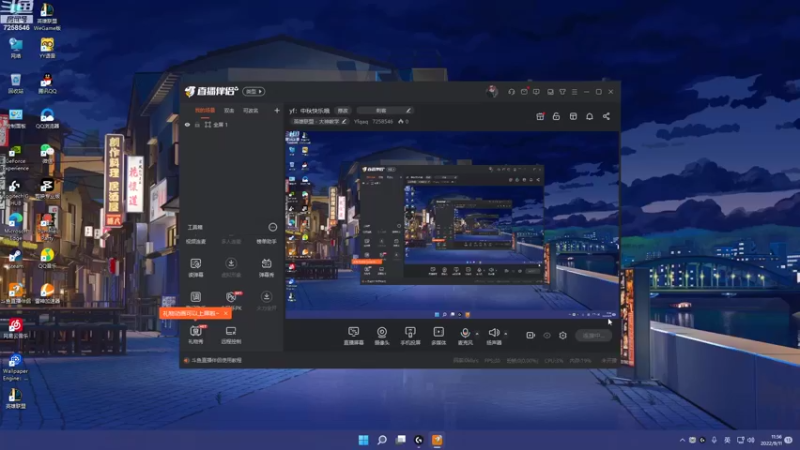This screenshot has height=450, width=800.
Task: Expand the microphone options arrow
Action: click(477, 334)
